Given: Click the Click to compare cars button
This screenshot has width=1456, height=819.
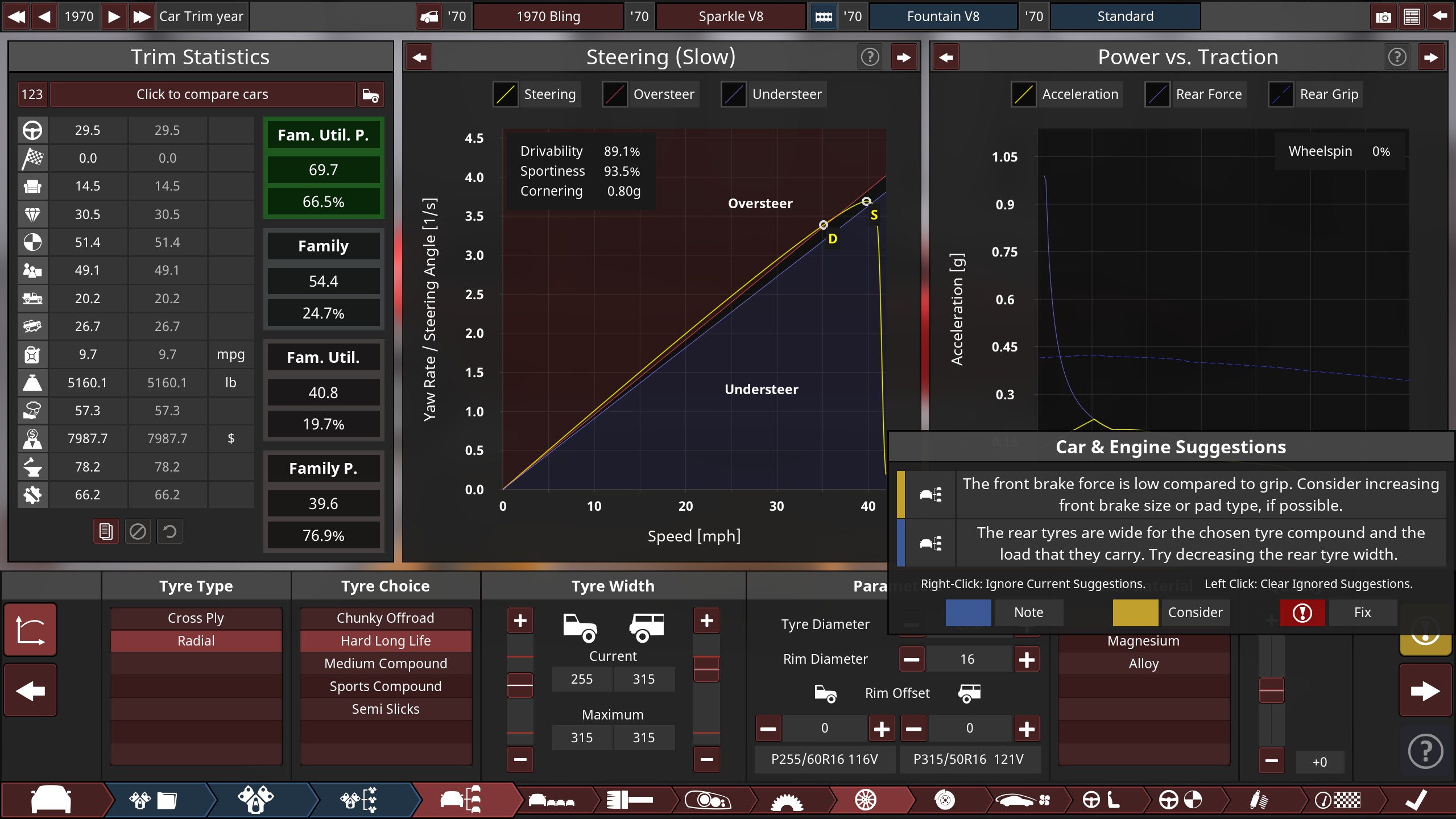Looking at the screenshot, I should tap(202, 94).
